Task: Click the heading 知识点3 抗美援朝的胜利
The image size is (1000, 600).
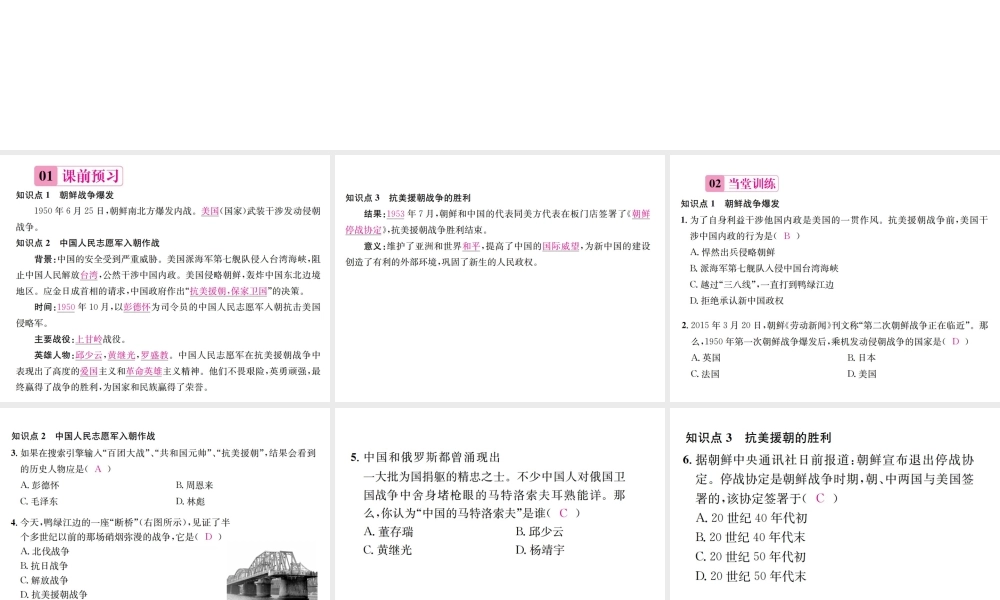Action: tap(758, 438)
